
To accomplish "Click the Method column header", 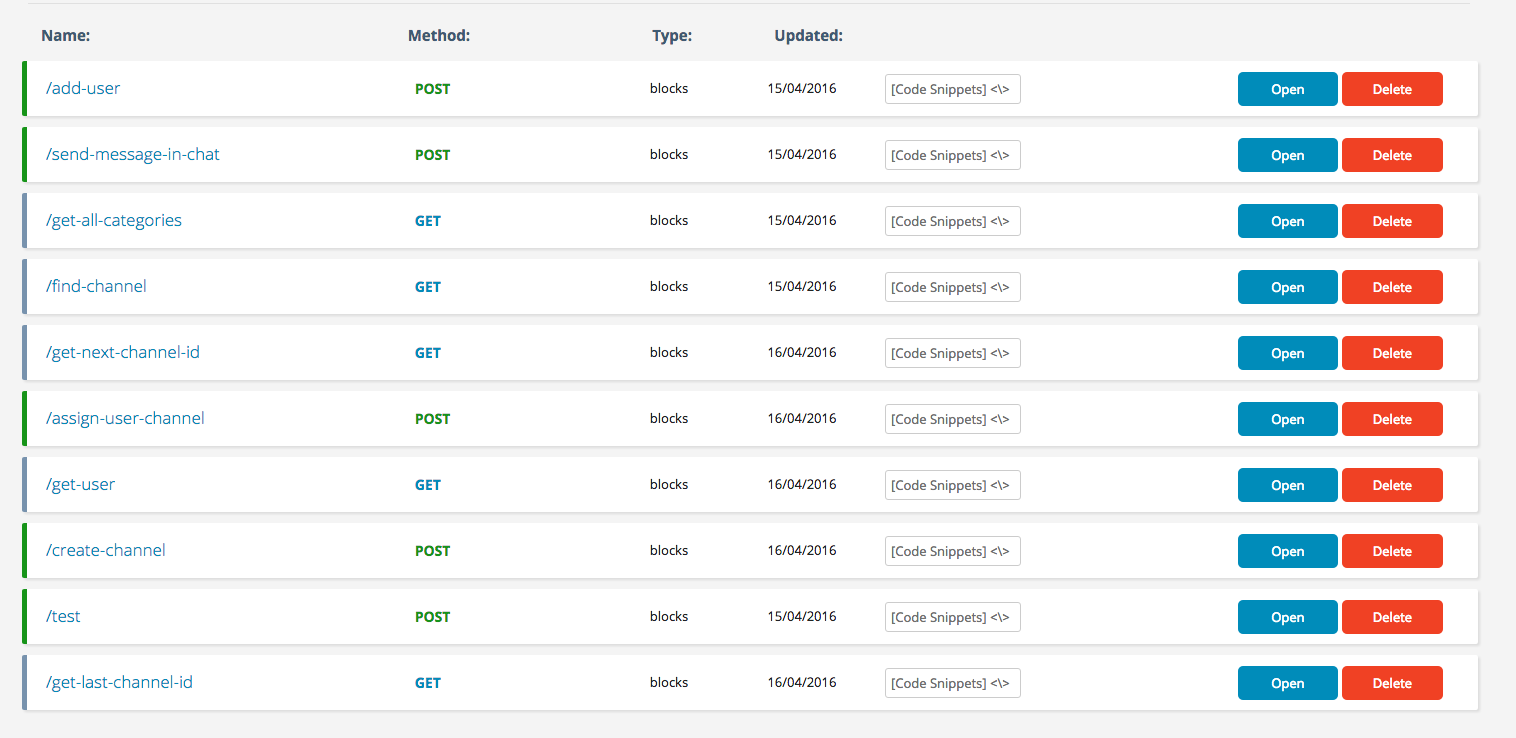I will [x=439, y=36].
